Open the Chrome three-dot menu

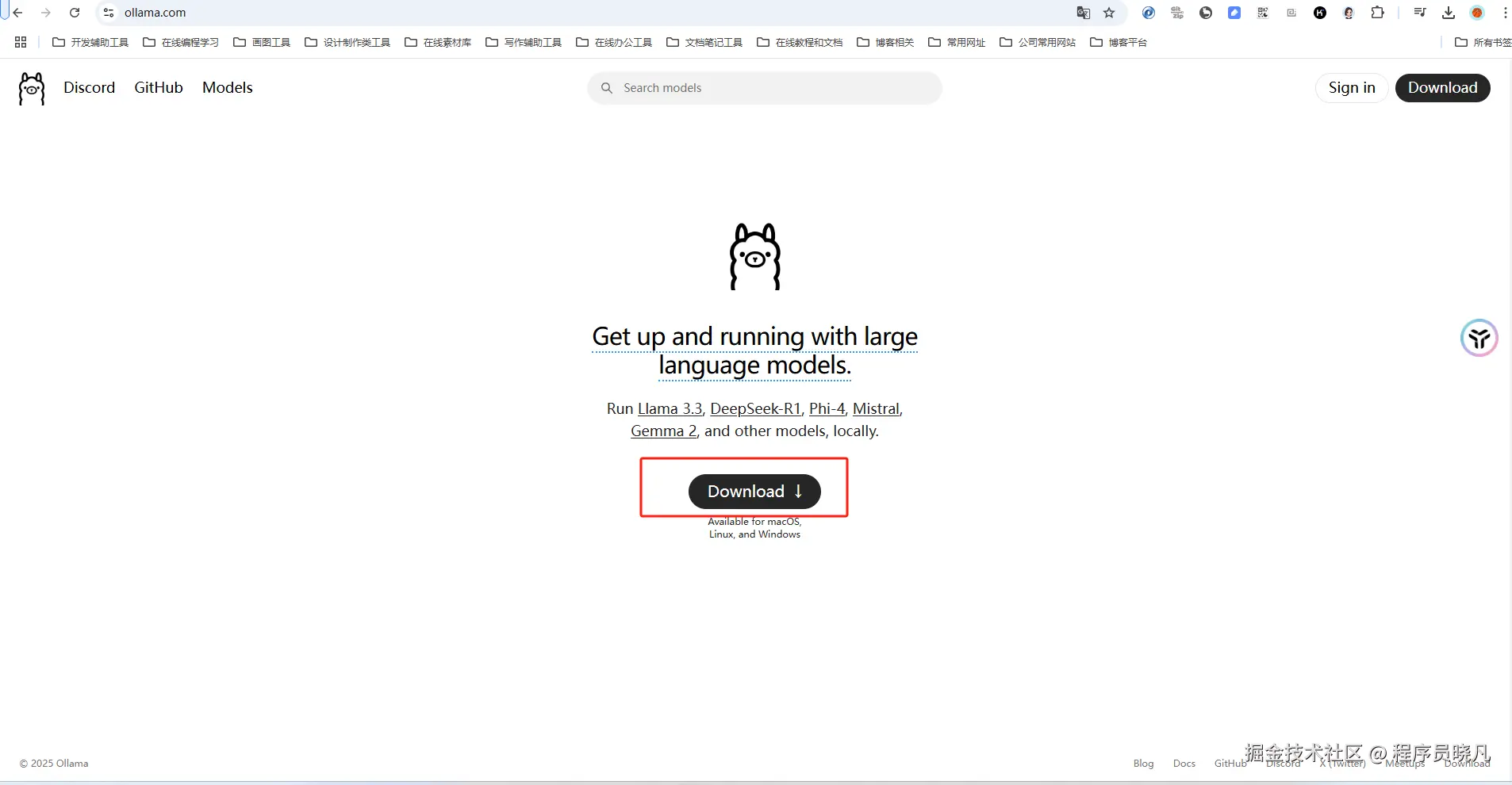click(x=1505, y=13)
